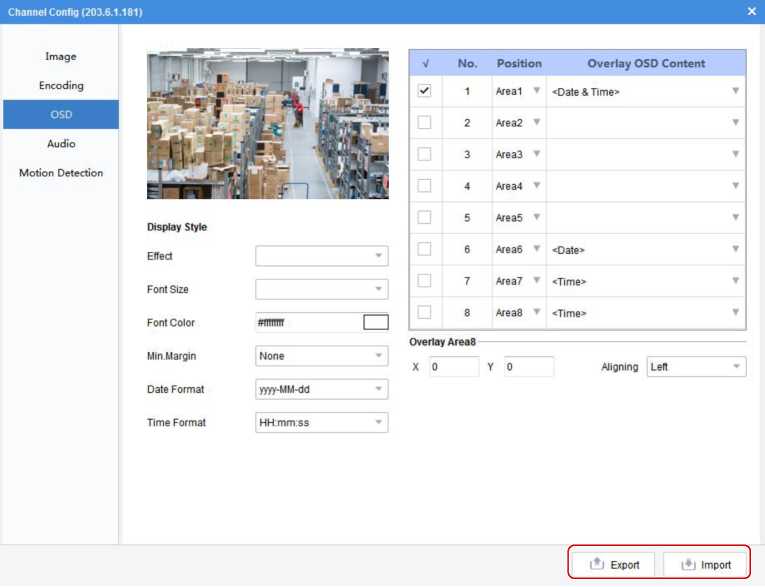The image size is (765, 587).
Task: Click the Export button
Action: point(614,564)
